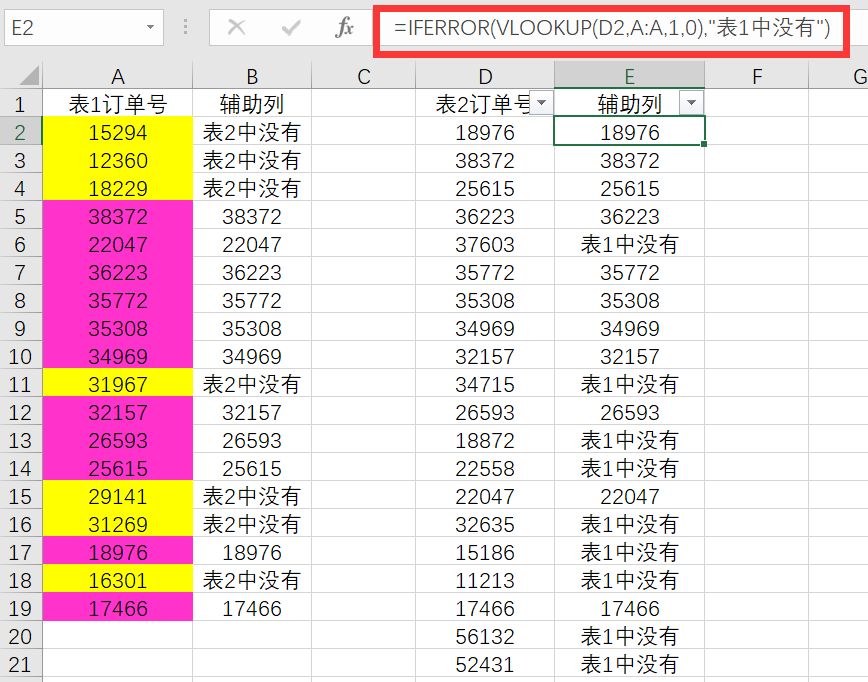Select magenta cell 22047 in column A

click(x=117, y=244)
